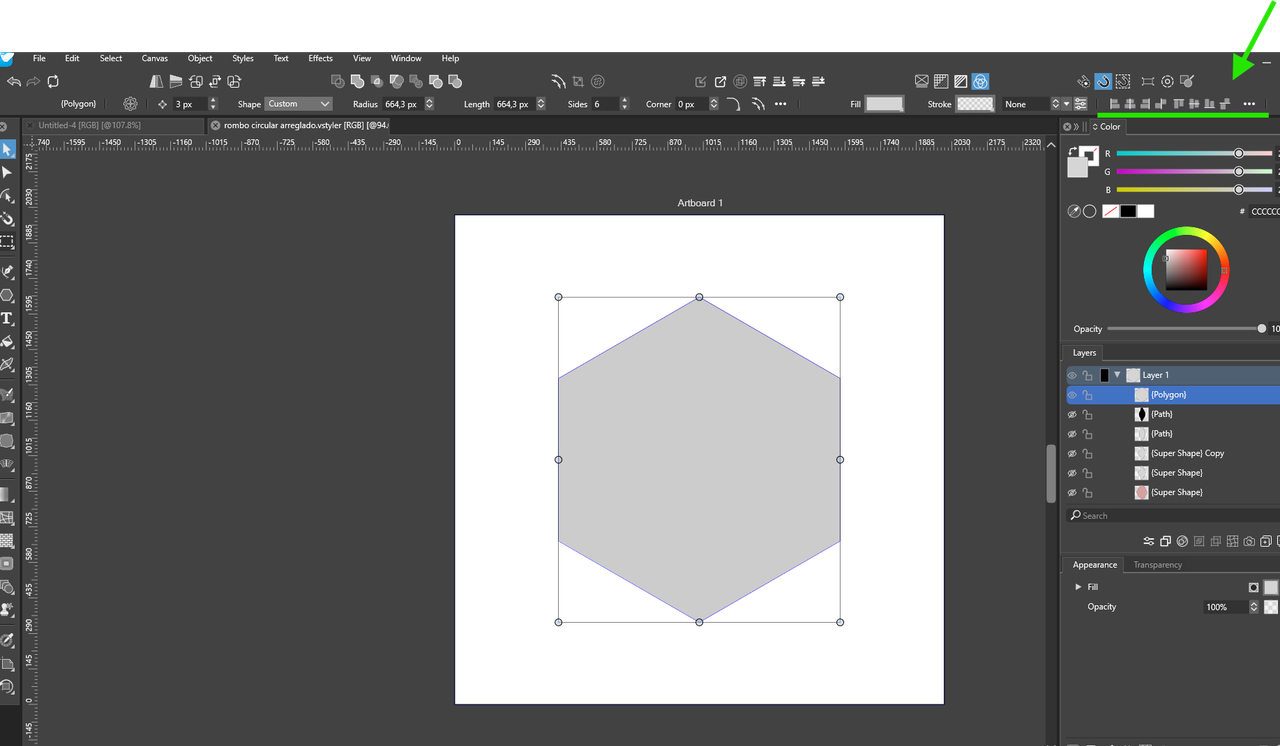Image resolution: width=1280 pixels, height=746 pixels.
Task: Align selected objects to bottom edge
Action: click(1210, 104)
